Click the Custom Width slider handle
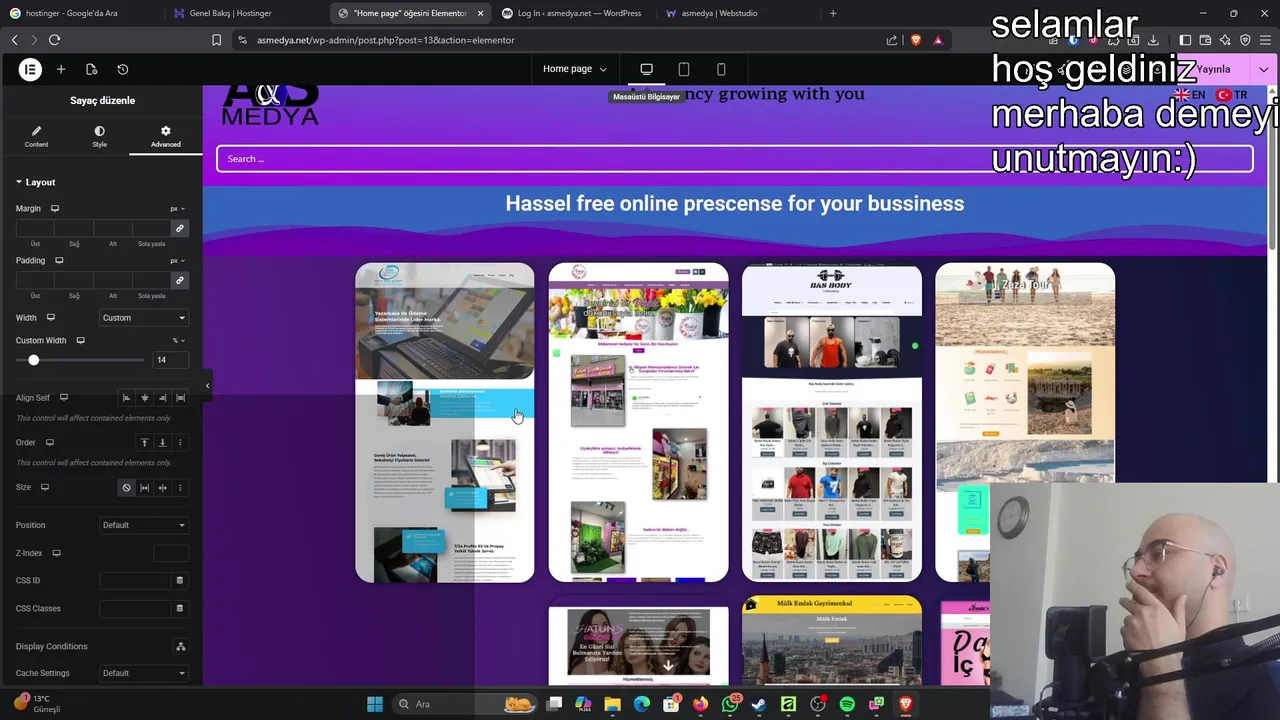This screenshot has height=720, width=1280. pyautogui.click(x=33, y=360)
